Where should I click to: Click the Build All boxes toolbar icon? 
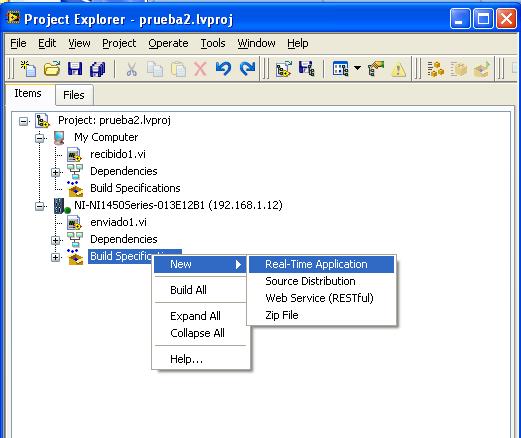[436, 69]
